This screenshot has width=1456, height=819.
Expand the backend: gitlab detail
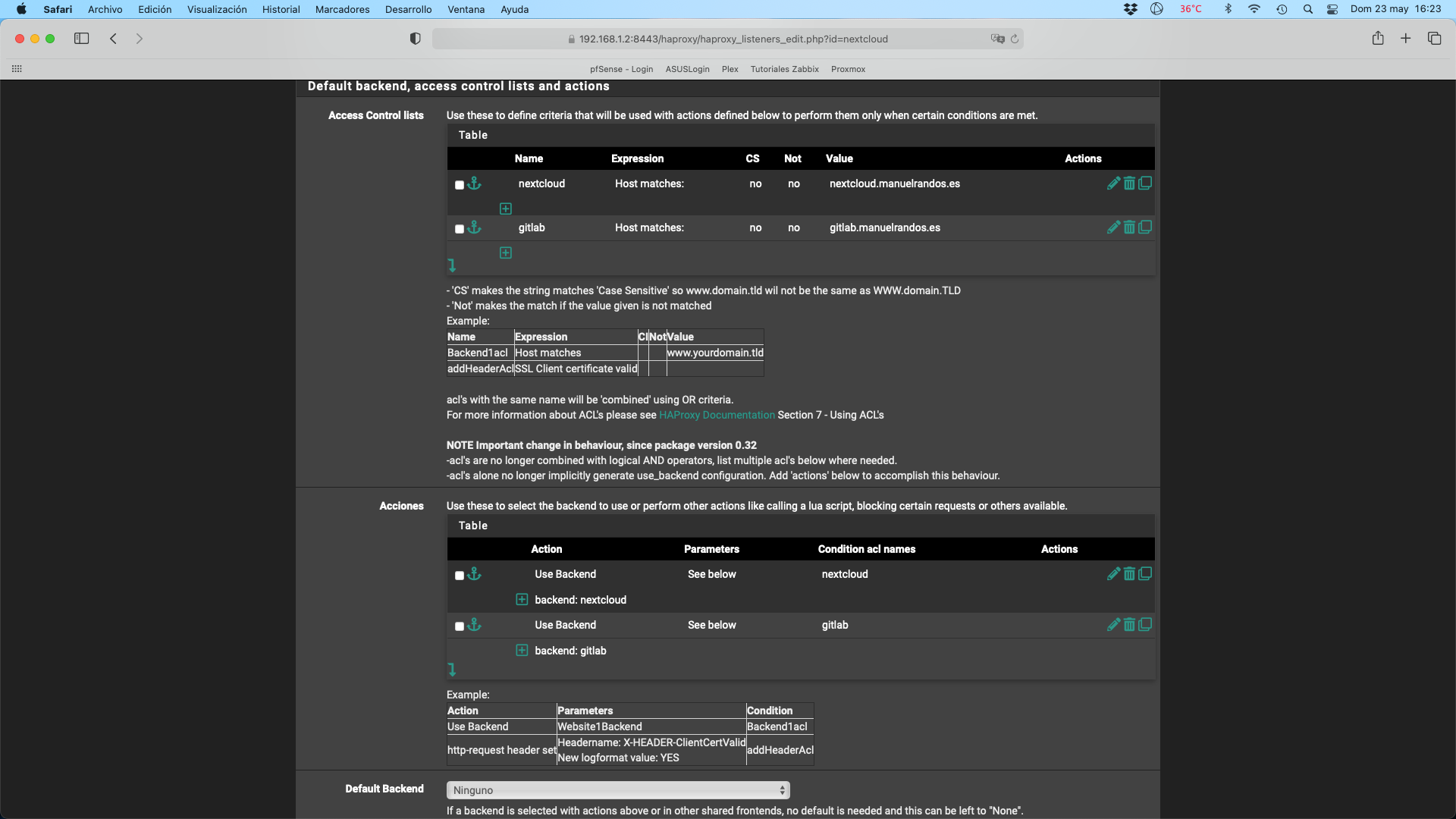point(522,651)
